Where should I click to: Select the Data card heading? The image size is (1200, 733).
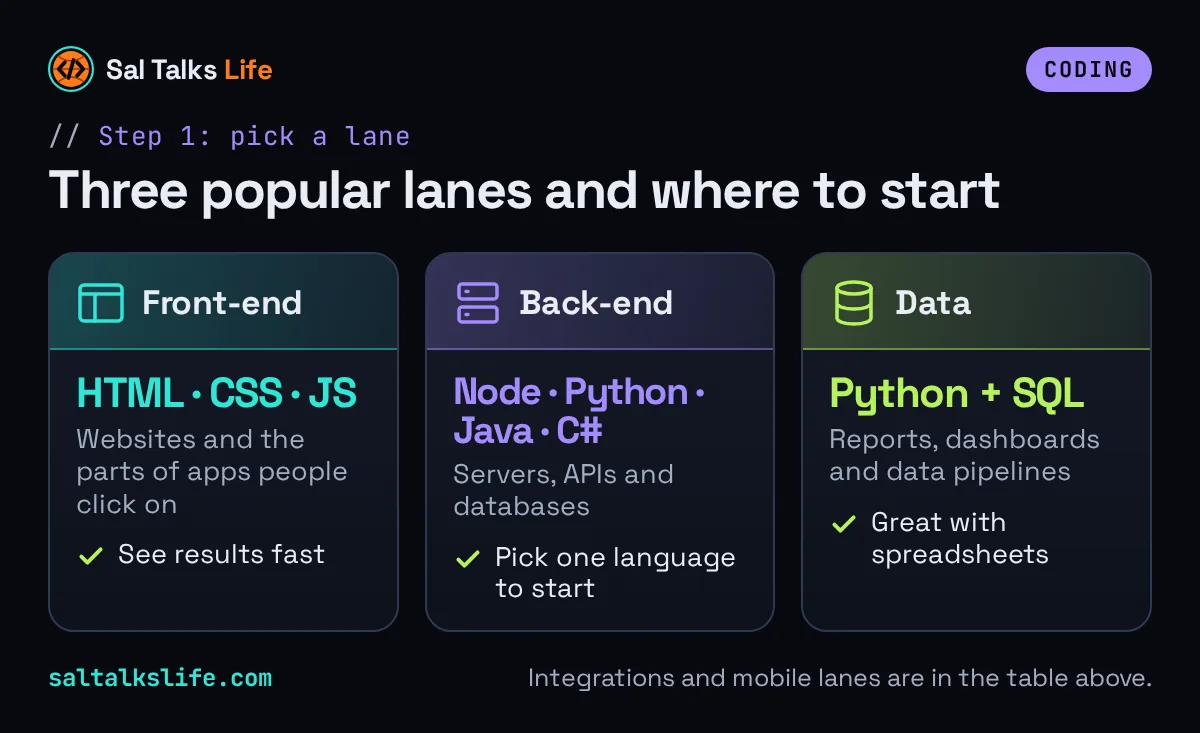coord(933,303)
